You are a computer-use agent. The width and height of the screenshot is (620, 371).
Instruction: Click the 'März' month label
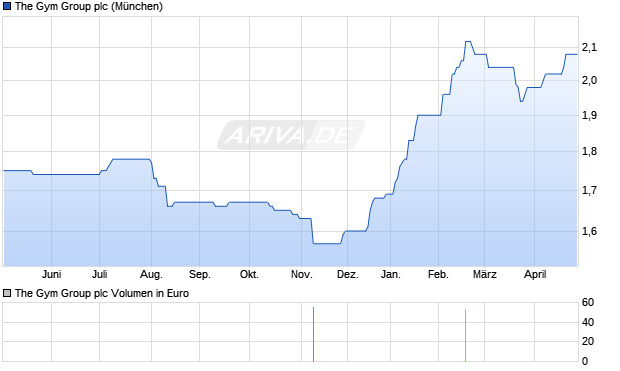point(485,274)
